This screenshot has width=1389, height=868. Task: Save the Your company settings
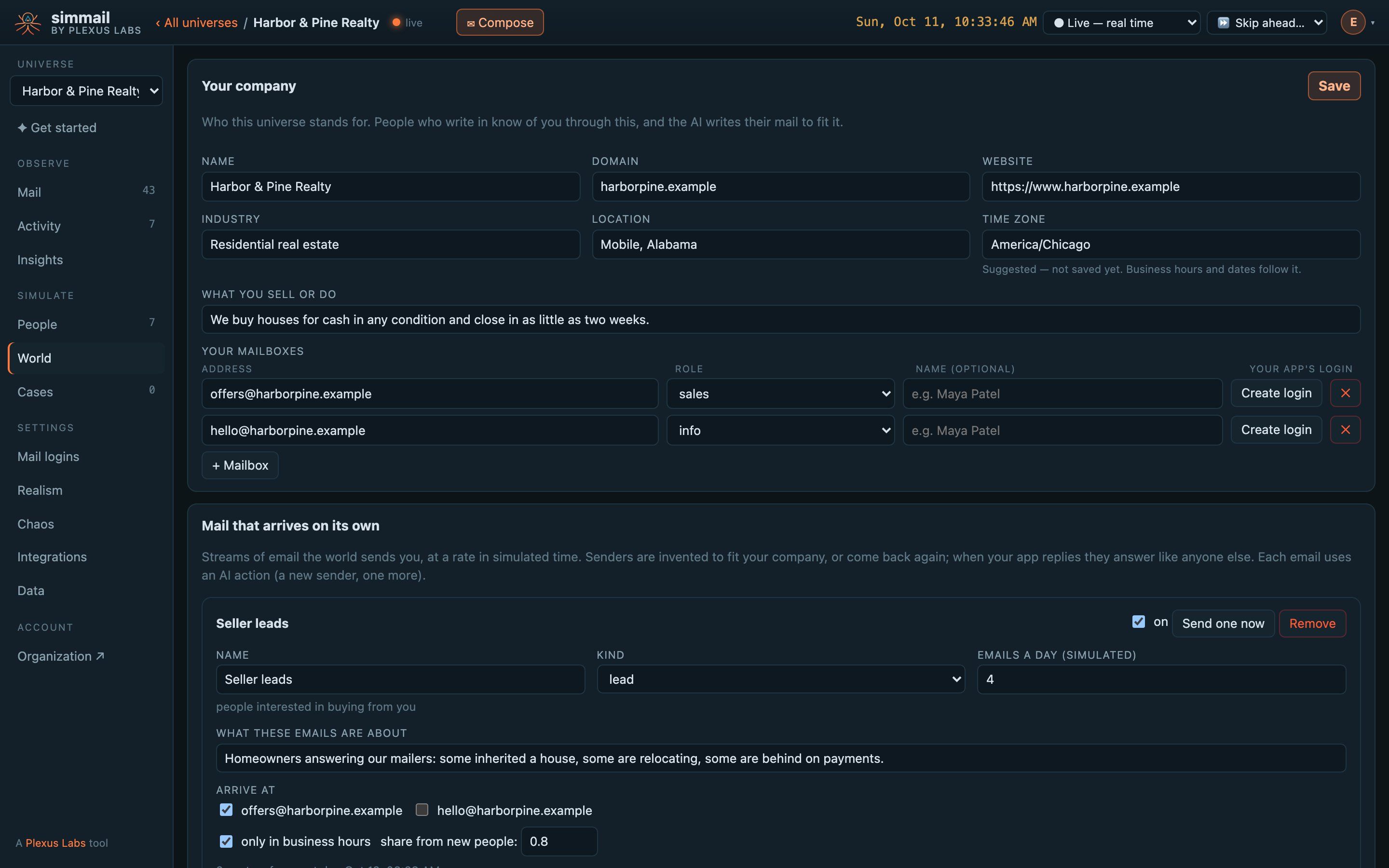pyautogui.click(x=1334, y=86)
